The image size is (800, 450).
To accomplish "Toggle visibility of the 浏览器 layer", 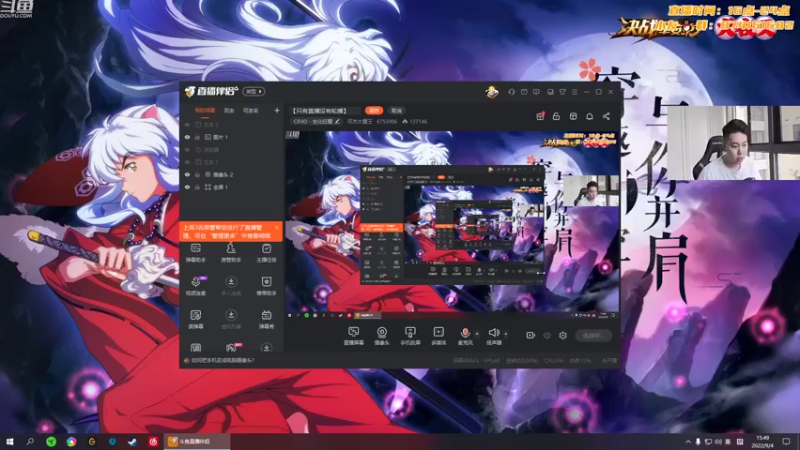I will click(187, 149).
